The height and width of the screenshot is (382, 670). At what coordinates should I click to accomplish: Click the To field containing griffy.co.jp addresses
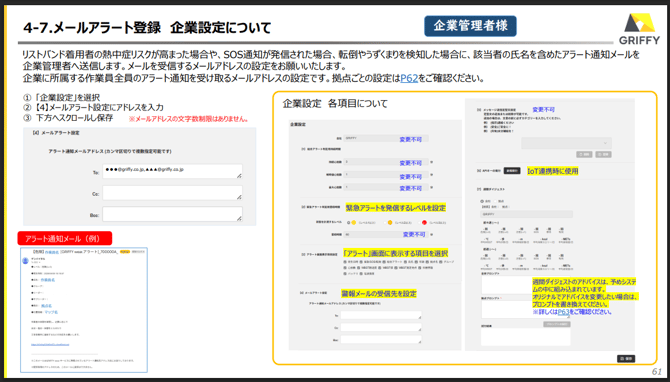point(172,171)
